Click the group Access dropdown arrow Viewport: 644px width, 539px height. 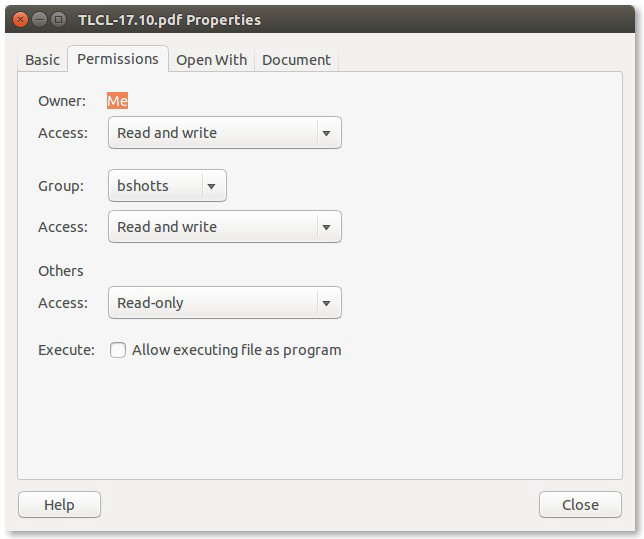pos(327,227)
